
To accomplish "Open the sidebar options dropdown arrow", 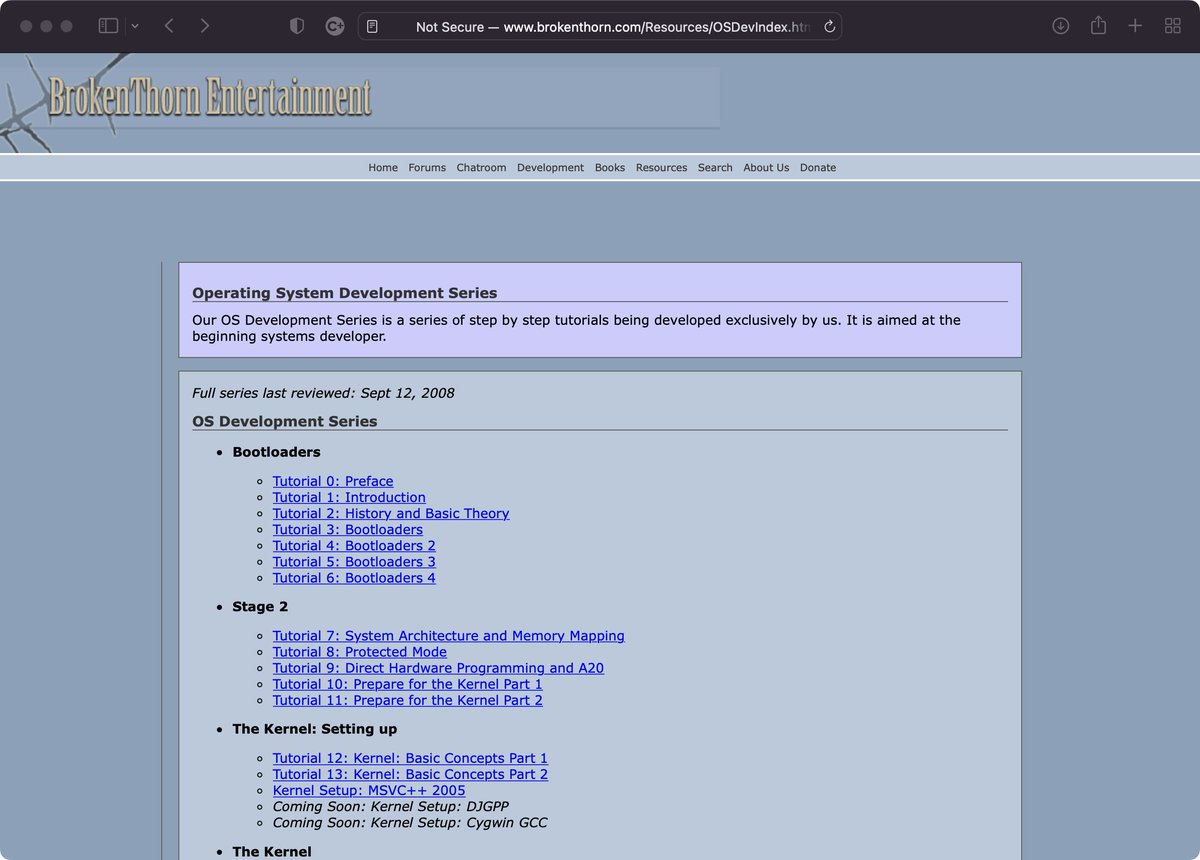I will [x=135, y=26].
